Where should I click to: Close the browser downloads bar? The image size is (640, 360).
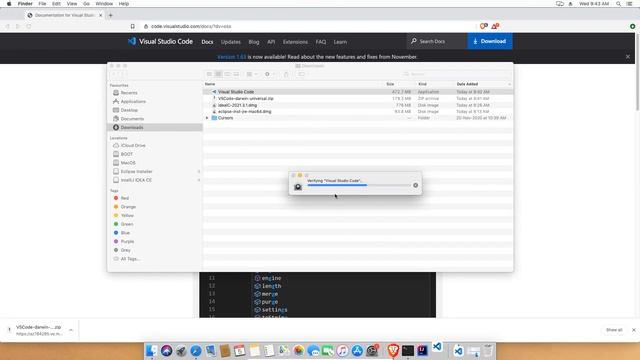point(634,330)
